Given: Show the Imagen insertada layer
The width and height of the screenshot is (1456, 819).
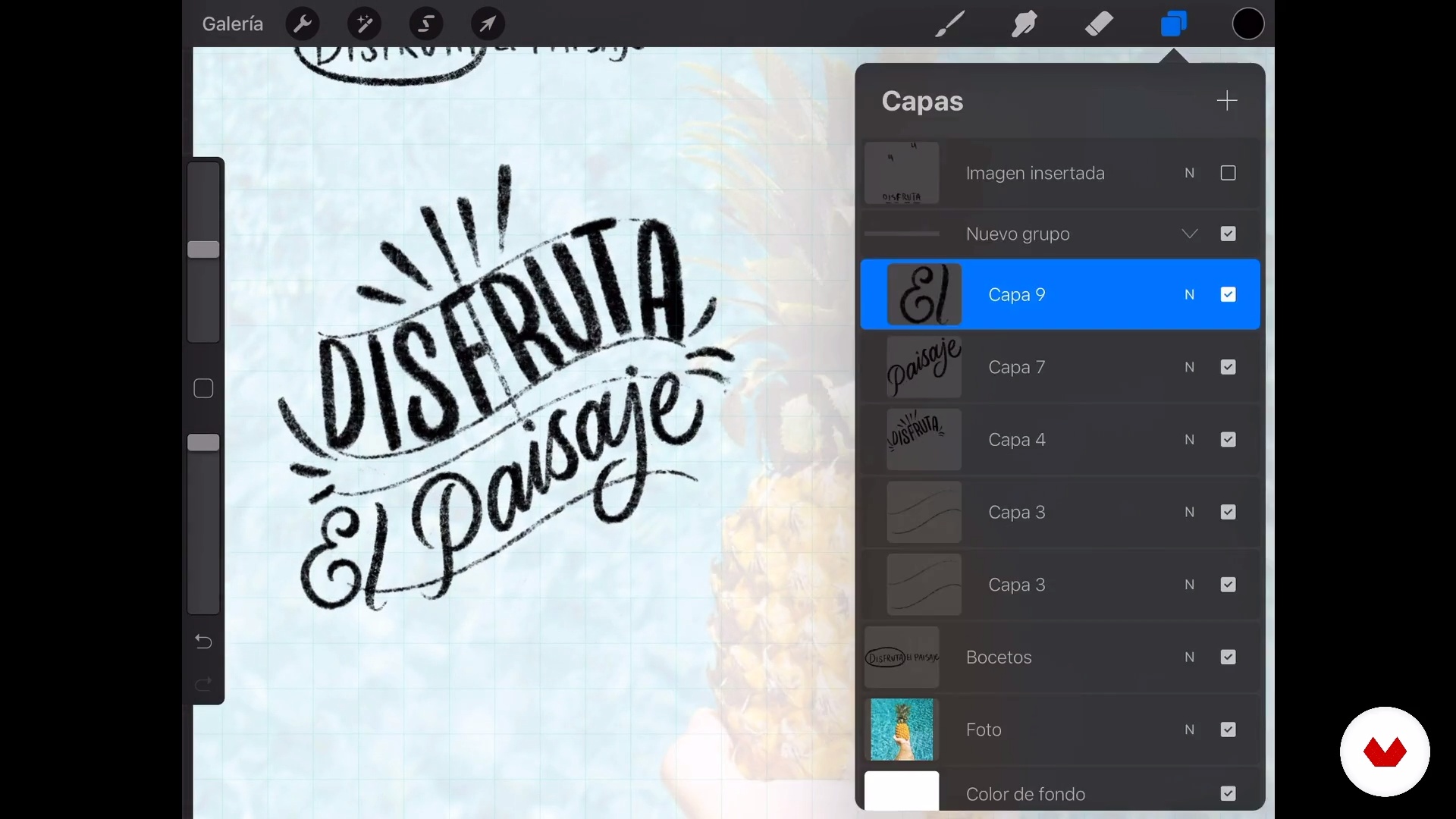Looking at the screenshot, I should click(1228, 174).
